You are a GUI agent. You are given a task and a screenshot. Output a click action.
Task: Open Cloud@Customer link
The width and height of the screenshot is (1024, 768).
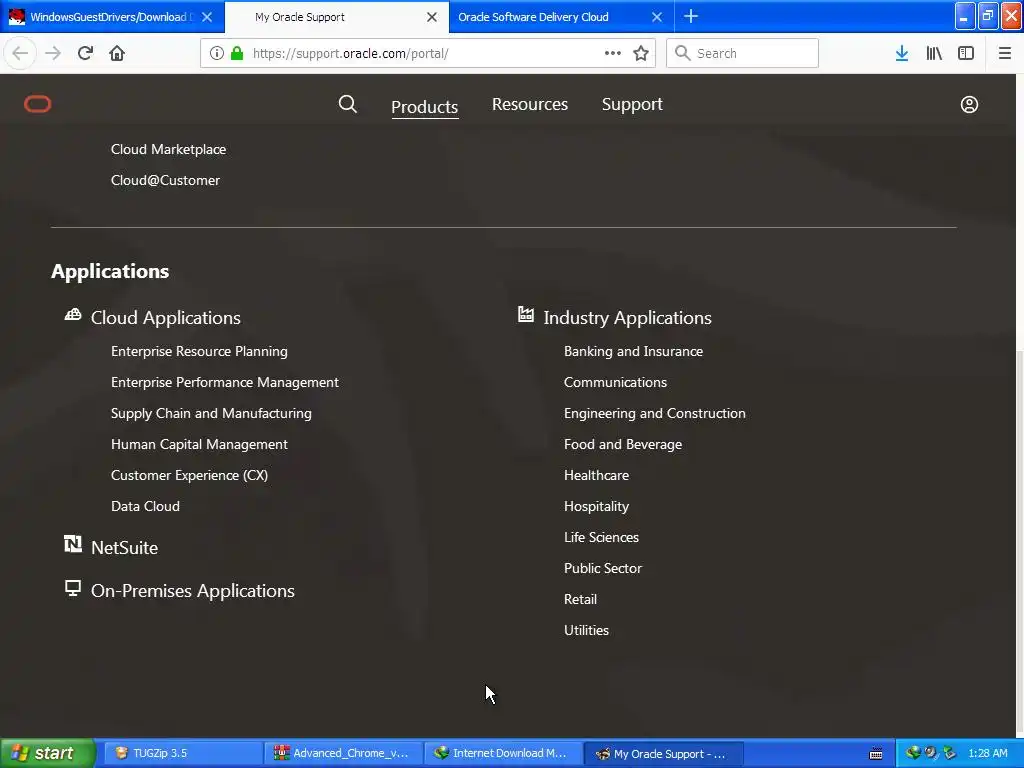pyautogui.click(x=165, y=180)
